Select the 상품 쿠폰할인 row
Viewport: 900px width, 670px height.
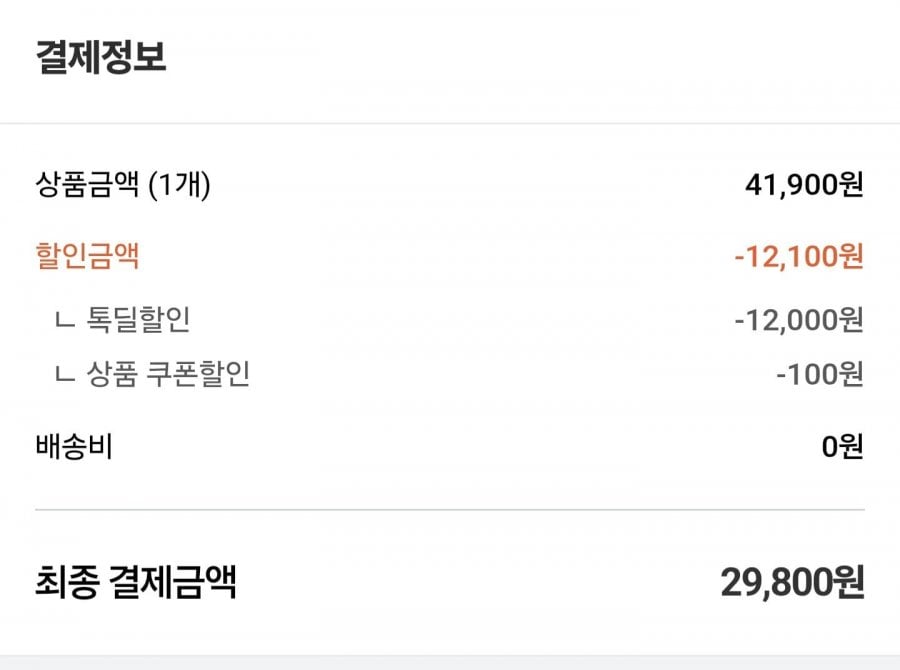(x=450, y=374)
